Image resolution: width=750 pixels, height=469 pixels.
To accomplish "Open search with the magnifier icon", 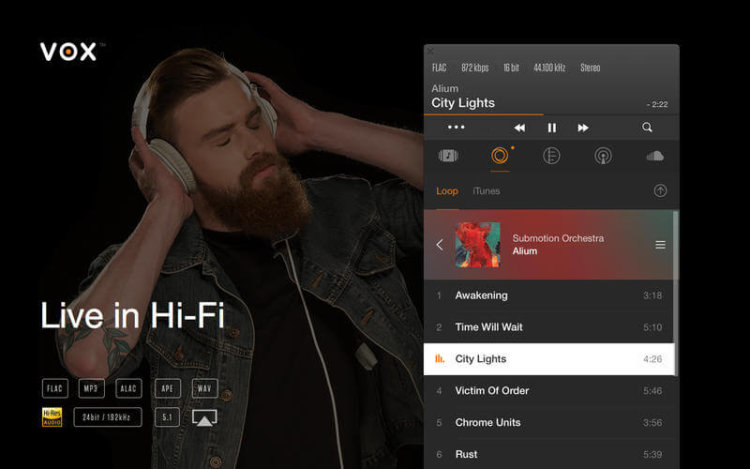I will tap(647, 127).
